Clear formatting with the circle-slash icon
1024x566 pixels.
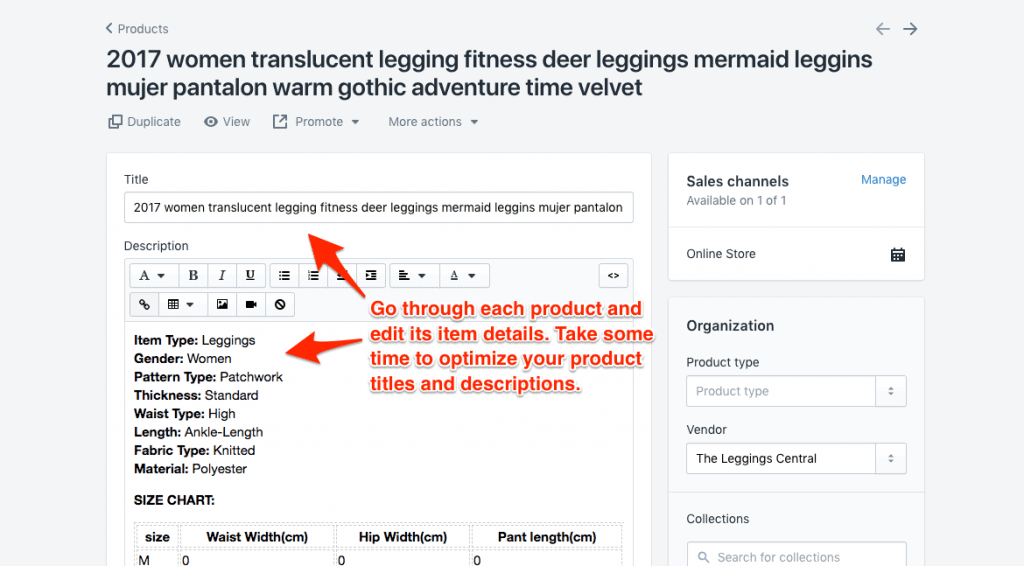click(280, 304)
